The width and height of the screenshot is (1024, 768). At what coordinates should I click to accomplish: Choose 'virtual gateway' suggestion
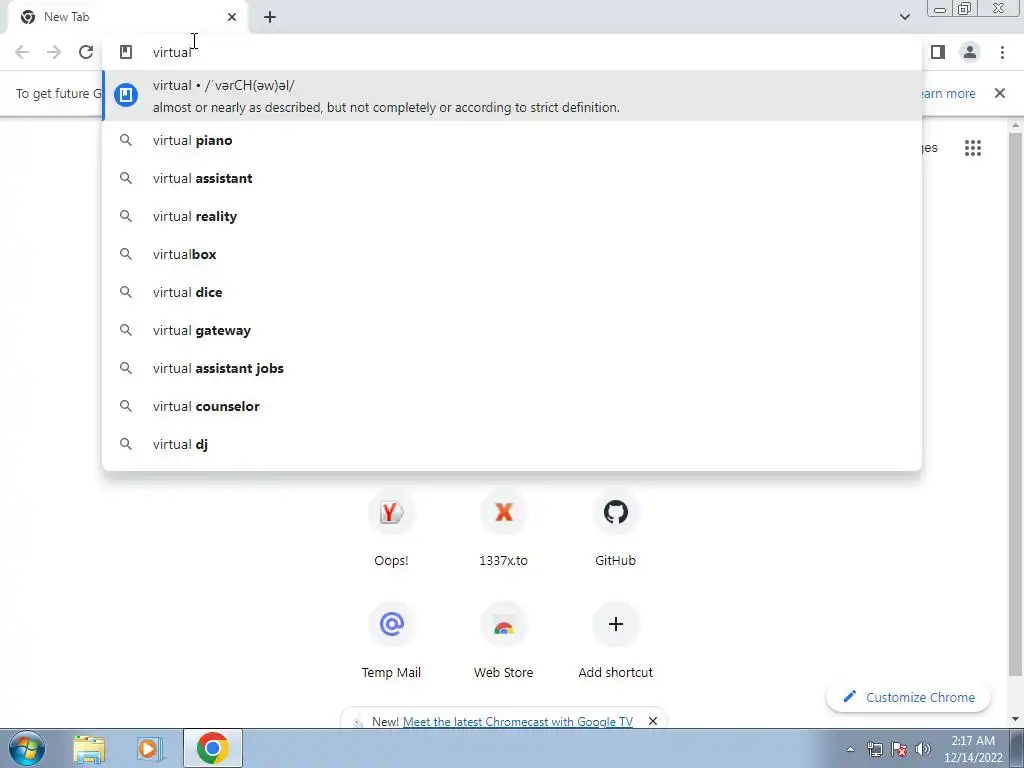512,330
